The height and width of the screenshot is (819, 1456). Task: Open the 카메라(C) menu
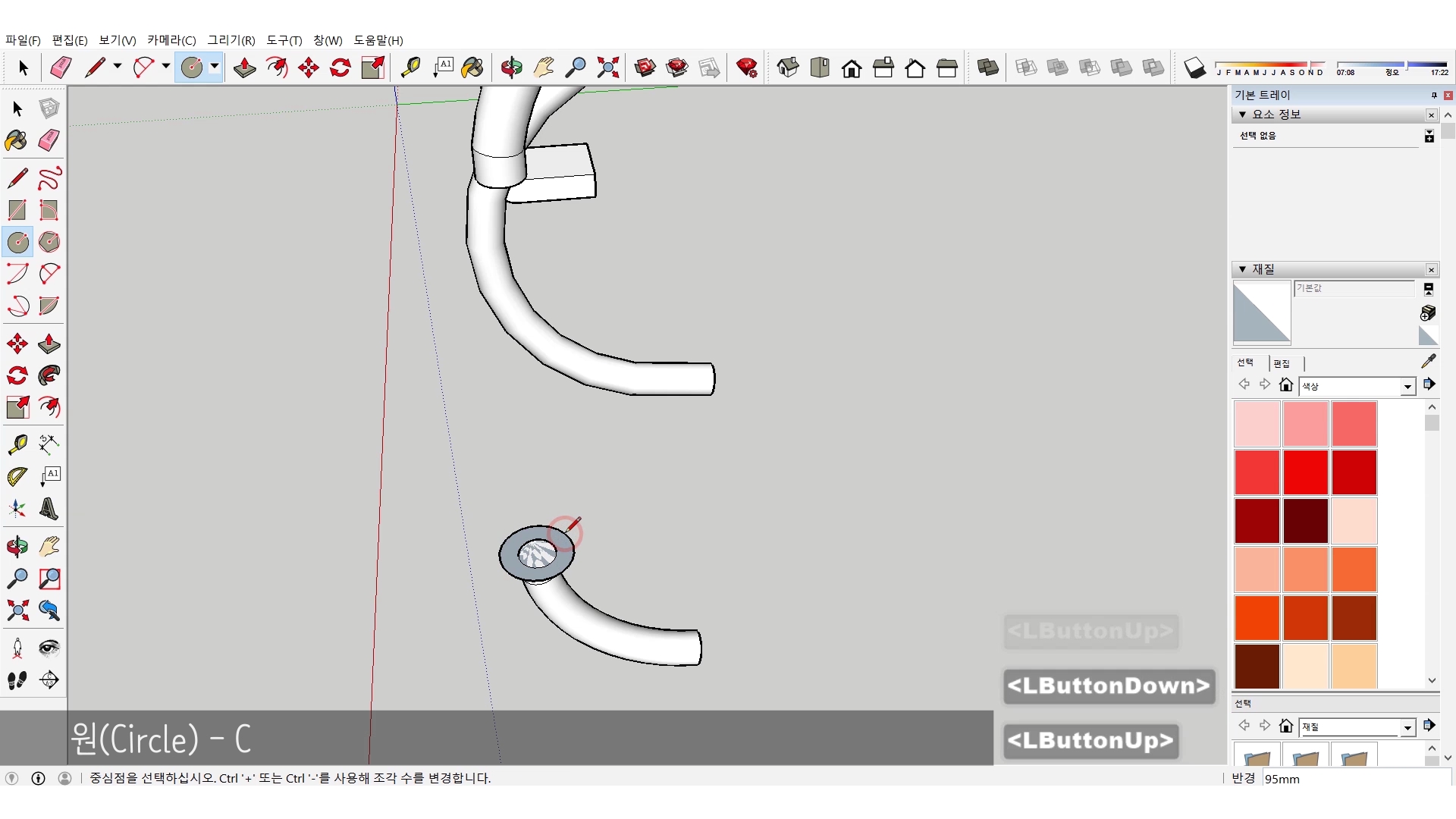(x=171, y=40)
